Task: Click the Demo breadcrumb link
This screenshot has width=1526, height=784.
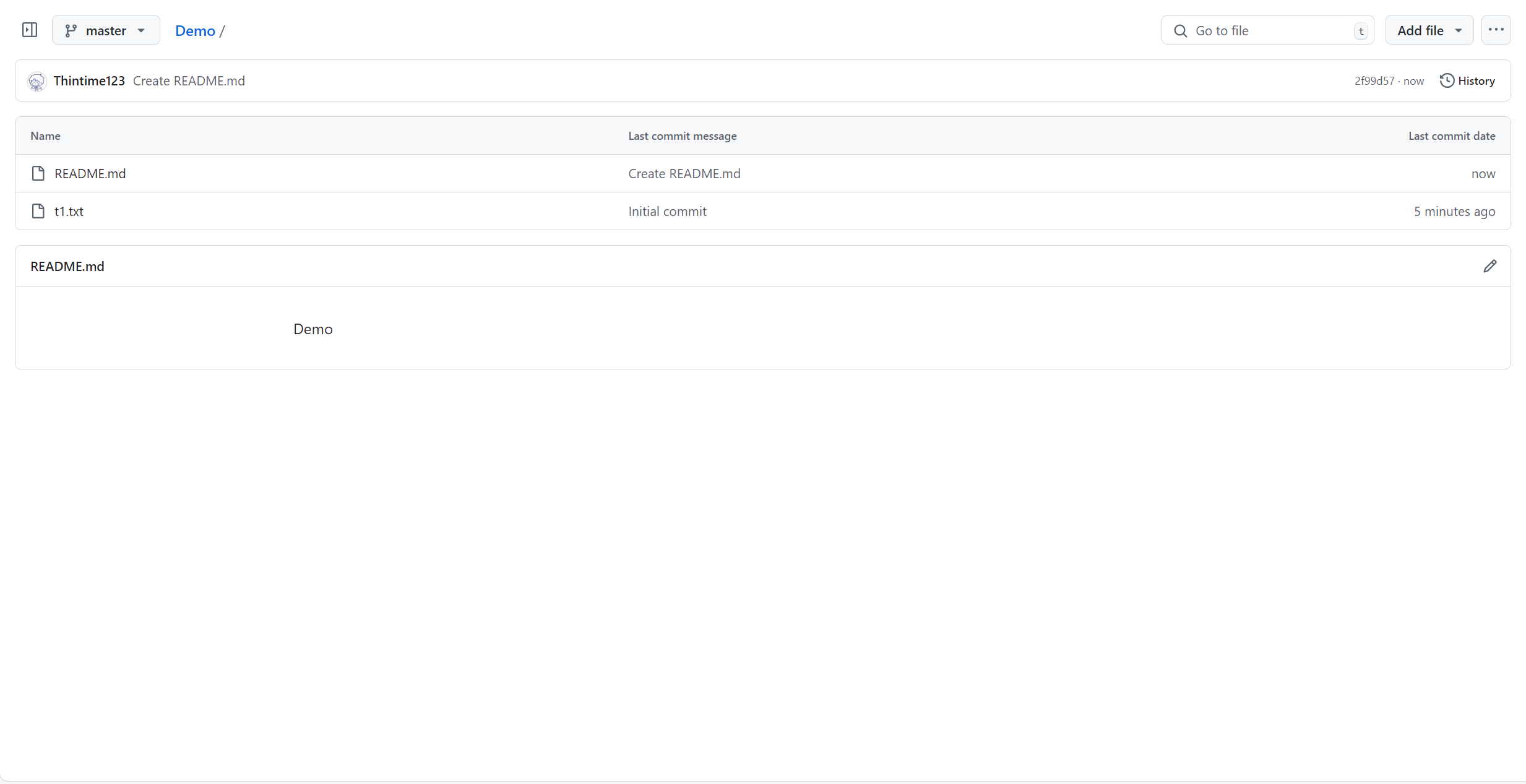Action: (195, 31)
